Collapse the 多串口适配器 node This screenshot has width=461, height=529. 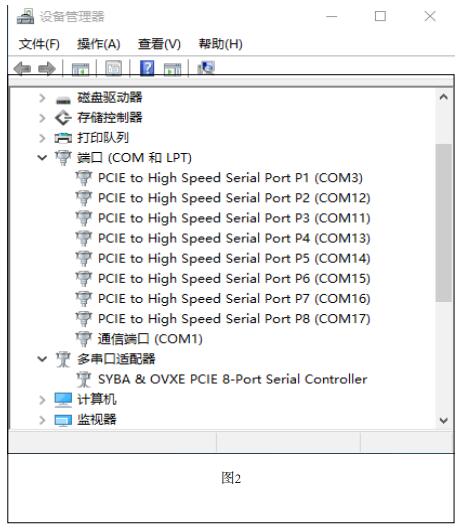coord(42,359)
